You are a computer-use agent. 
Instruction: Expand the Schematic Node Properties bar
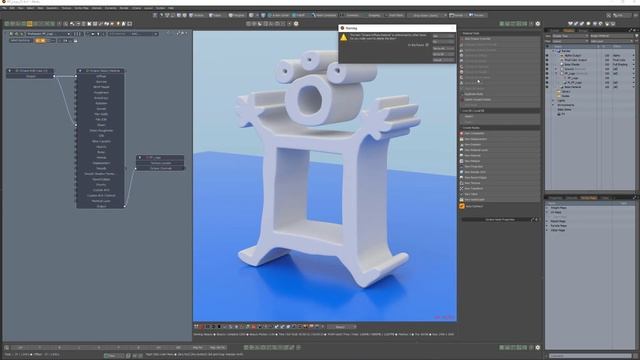[x=500, y=220]
